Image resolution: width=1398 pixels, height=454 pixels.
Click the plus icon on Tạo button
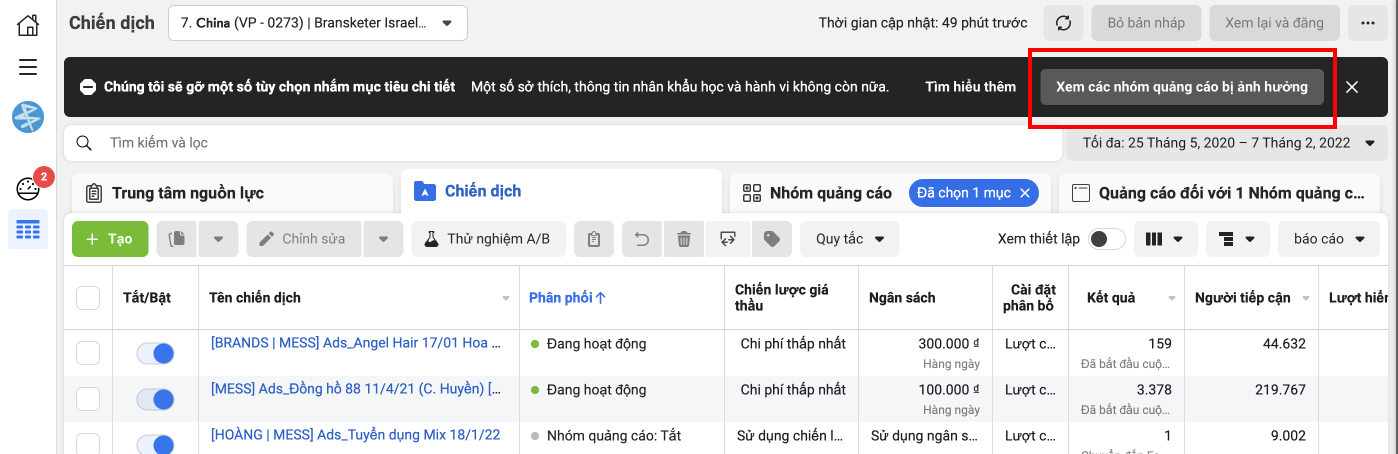[92, 239]
